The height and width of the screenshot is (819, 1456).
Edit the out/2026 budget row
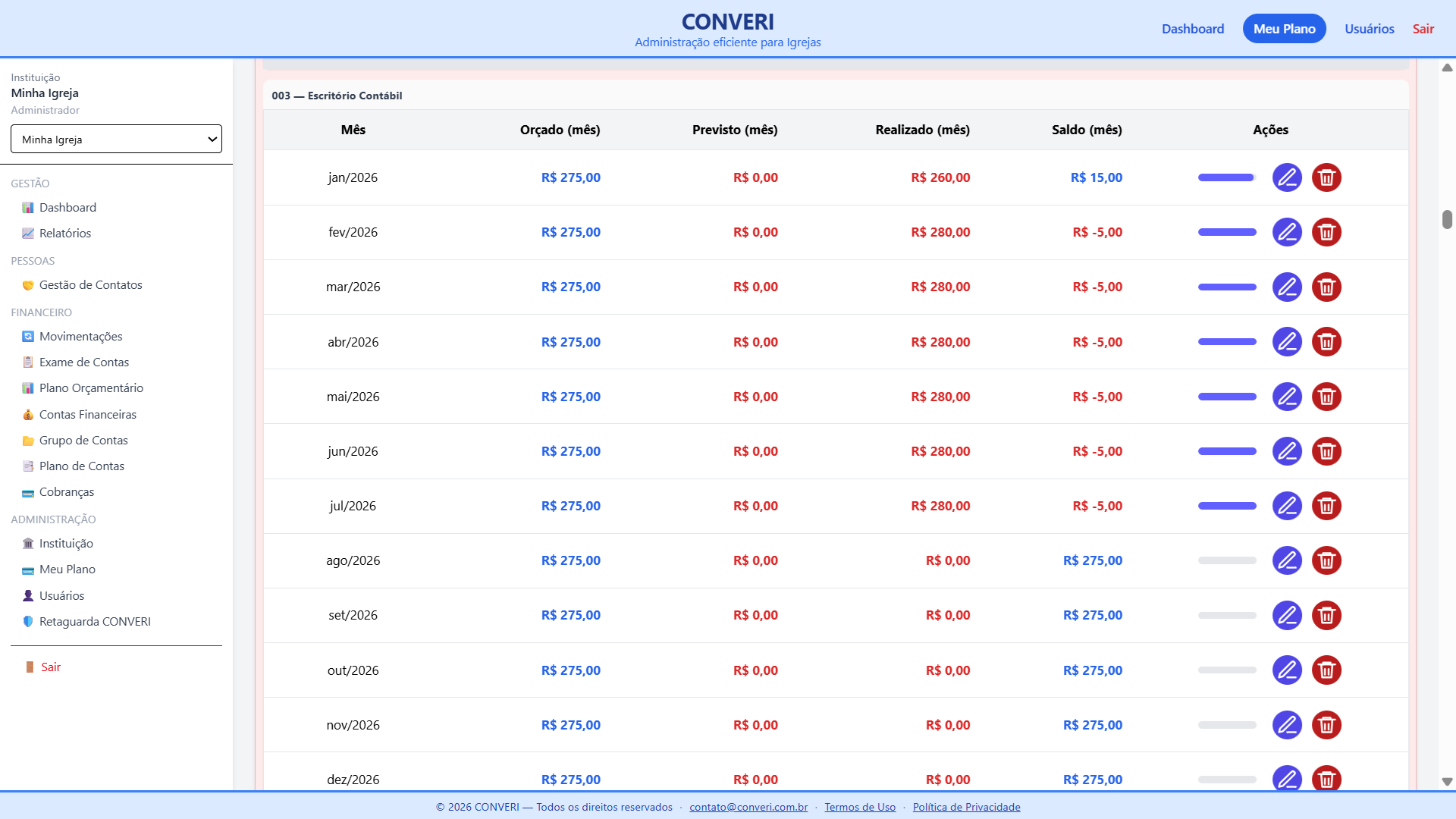[x=1287, y=670]
